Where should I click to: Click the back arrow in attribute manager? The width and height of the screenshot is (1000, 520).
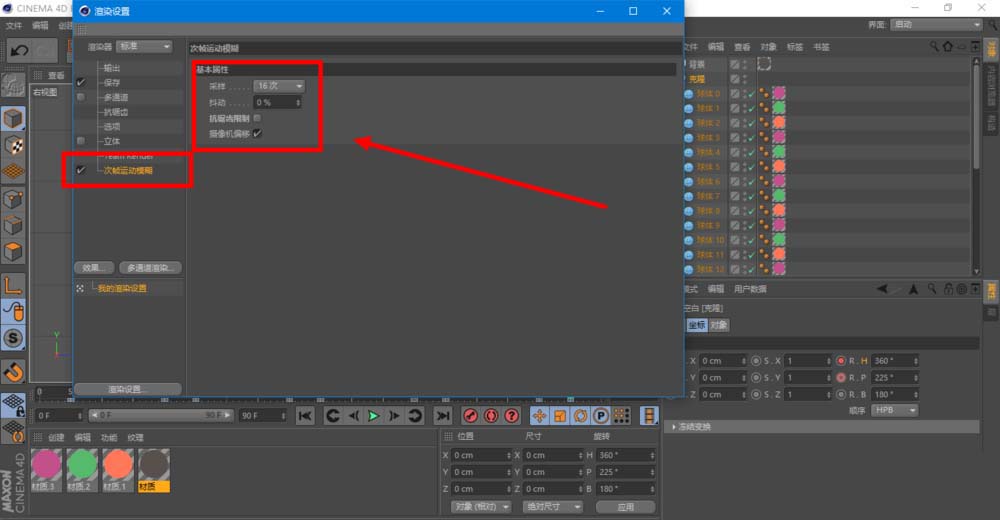coord(883,289)
